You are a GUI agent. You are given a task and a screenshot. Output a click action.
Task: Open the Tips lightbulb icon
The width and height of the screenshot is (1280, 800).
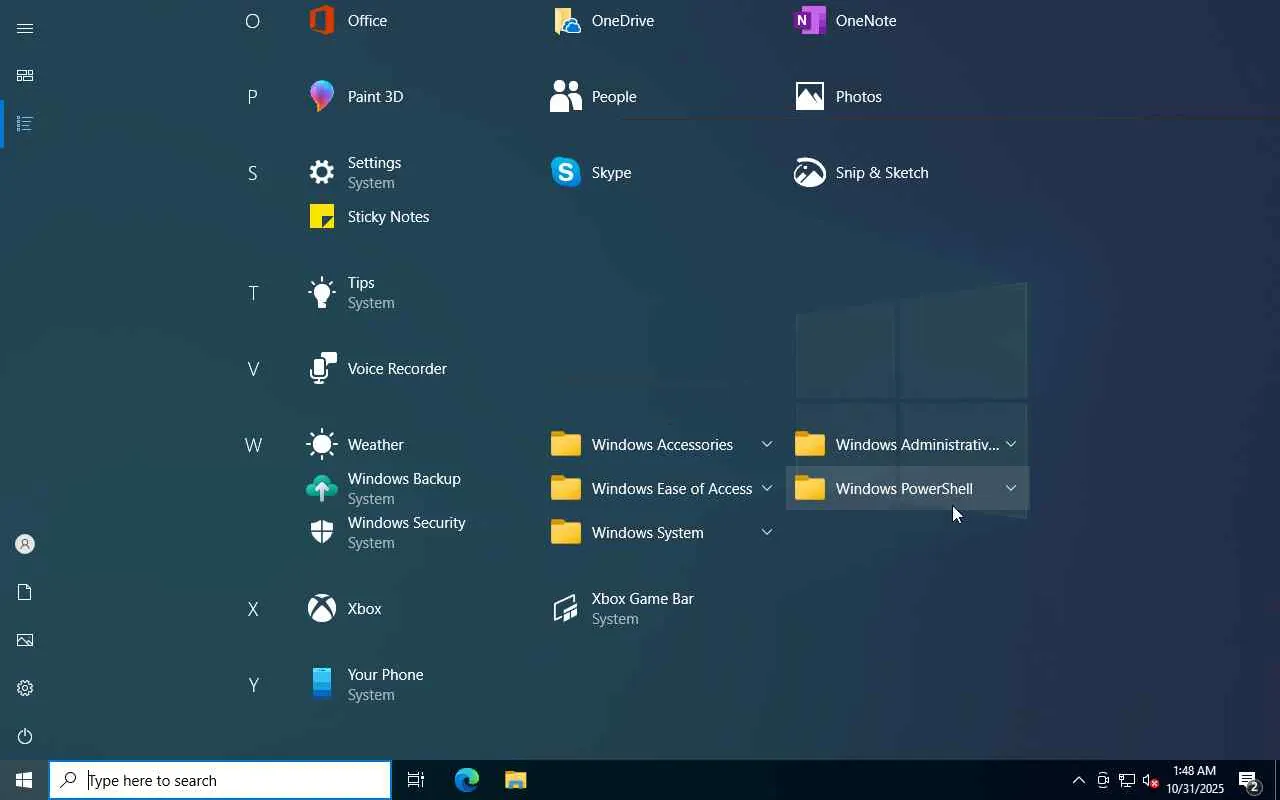(322, 292)
